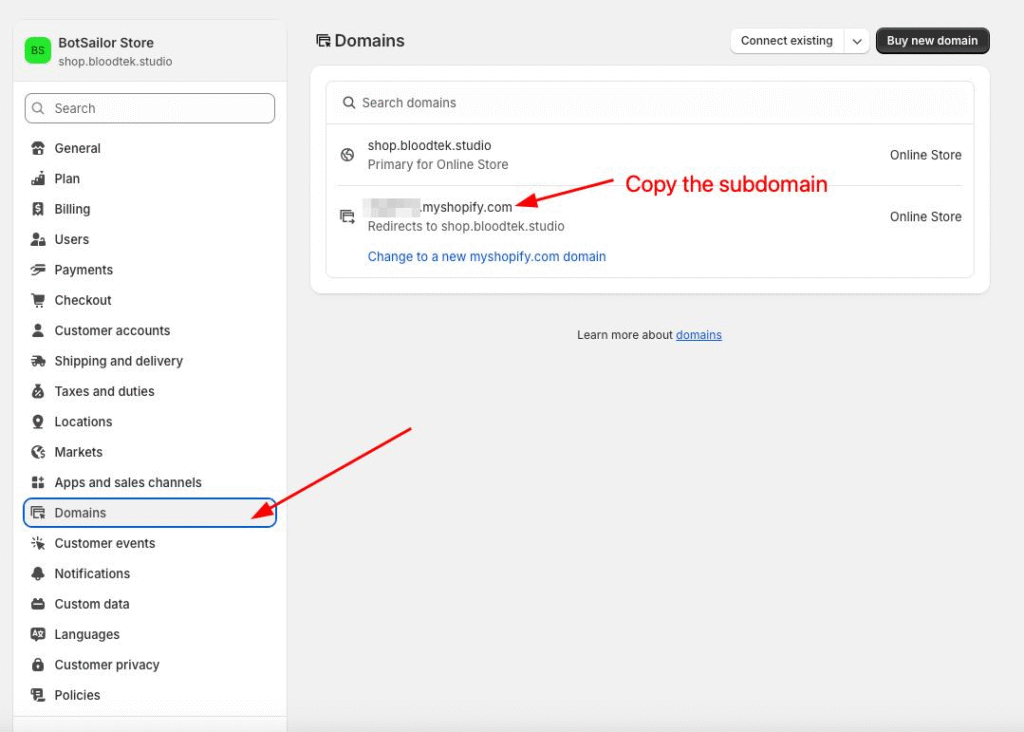Click the Buy new domain button
This screenshot has height=732, width=1024.
932,40
